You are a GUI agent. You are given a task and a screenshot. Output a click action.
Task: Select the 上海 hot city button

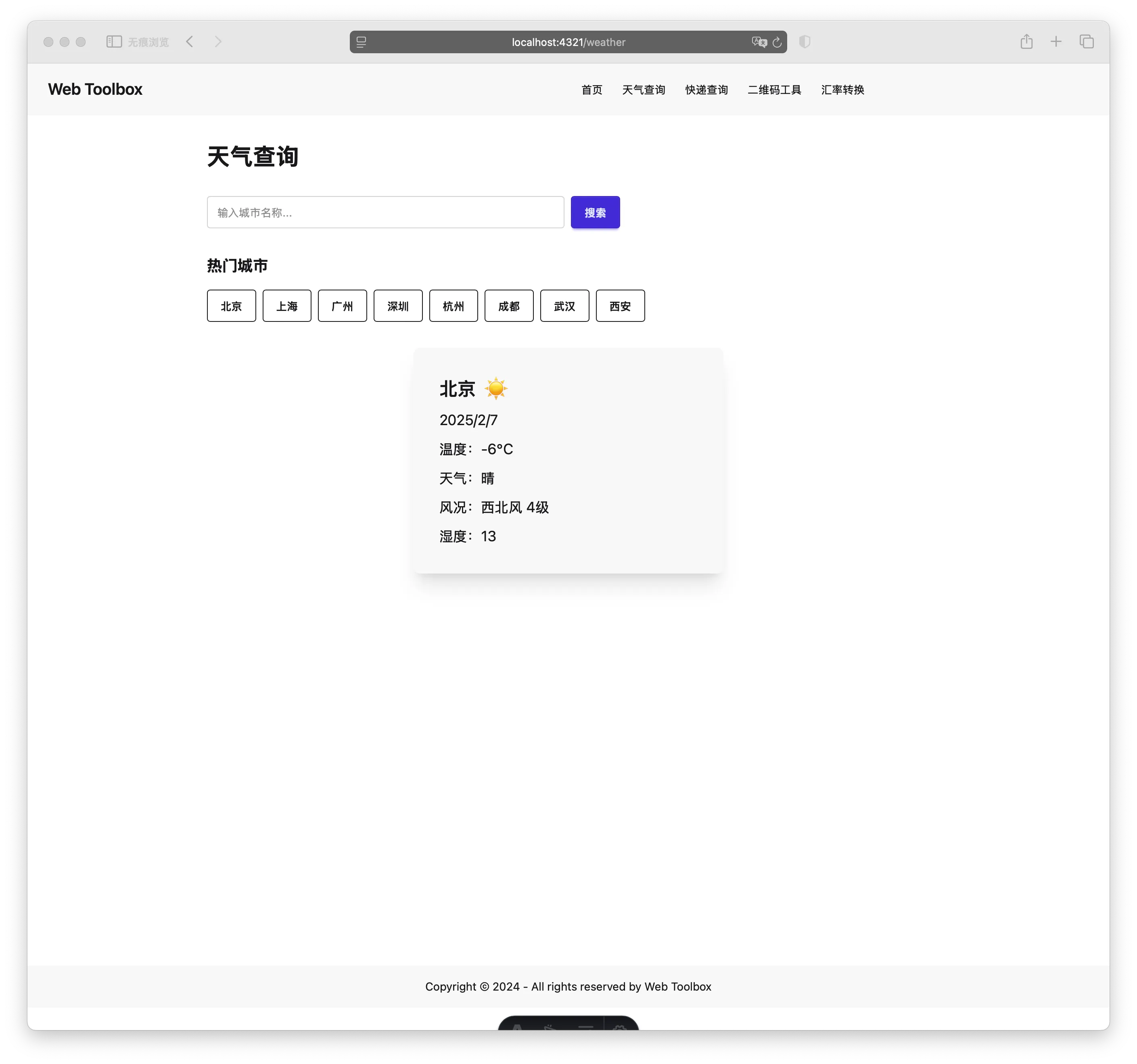[x=286, y=306]
